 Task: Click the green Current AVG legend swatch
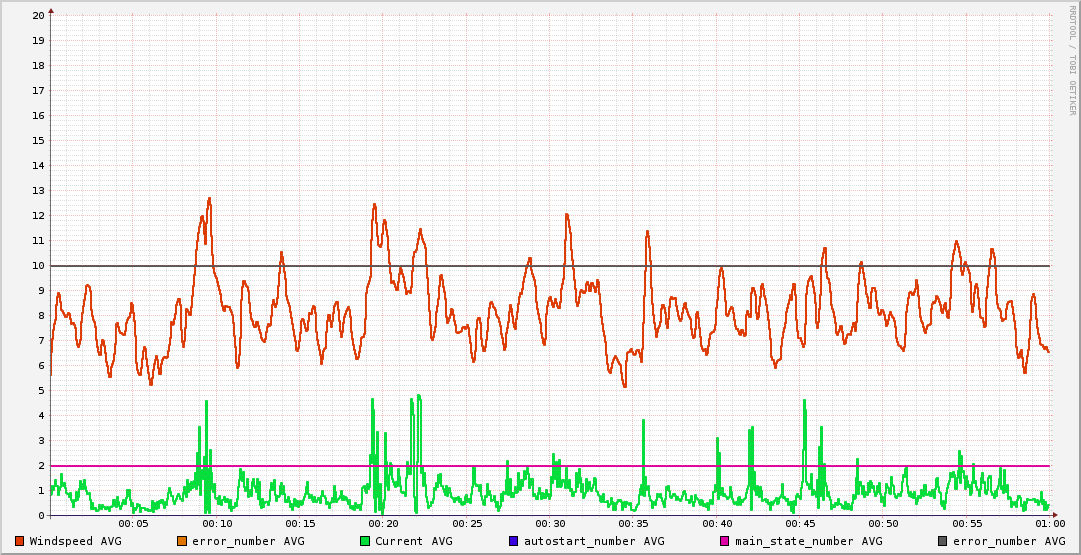pos(365,541)
